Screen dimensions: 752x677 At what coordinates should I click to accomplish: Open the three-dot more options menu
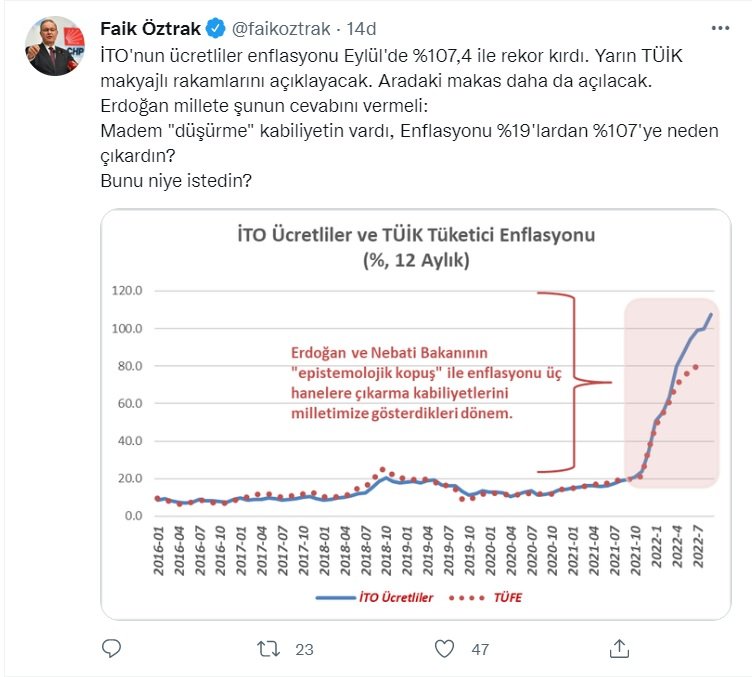[x=718, y=26]
